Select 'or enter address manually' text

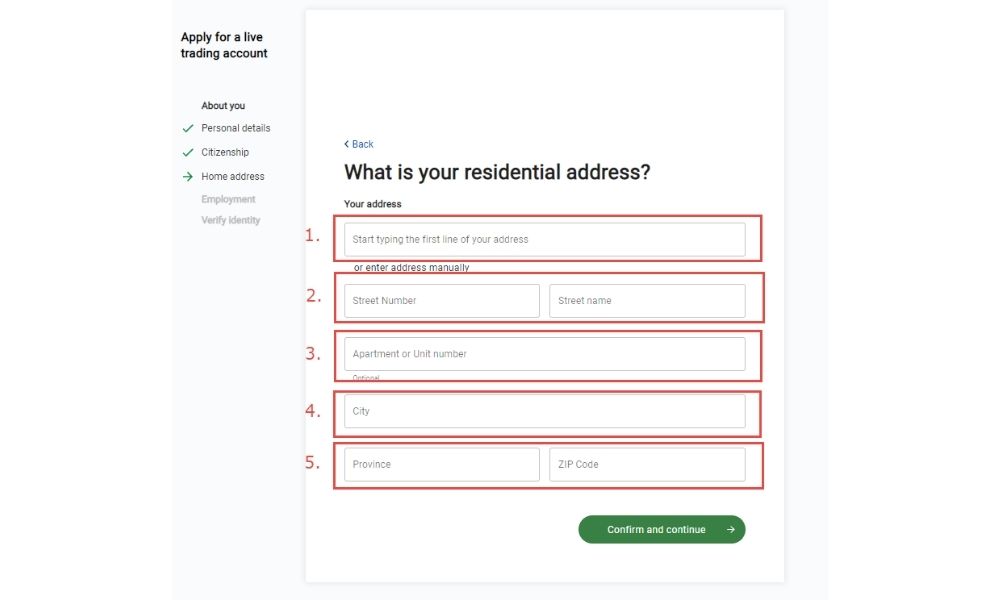point(411,268)
